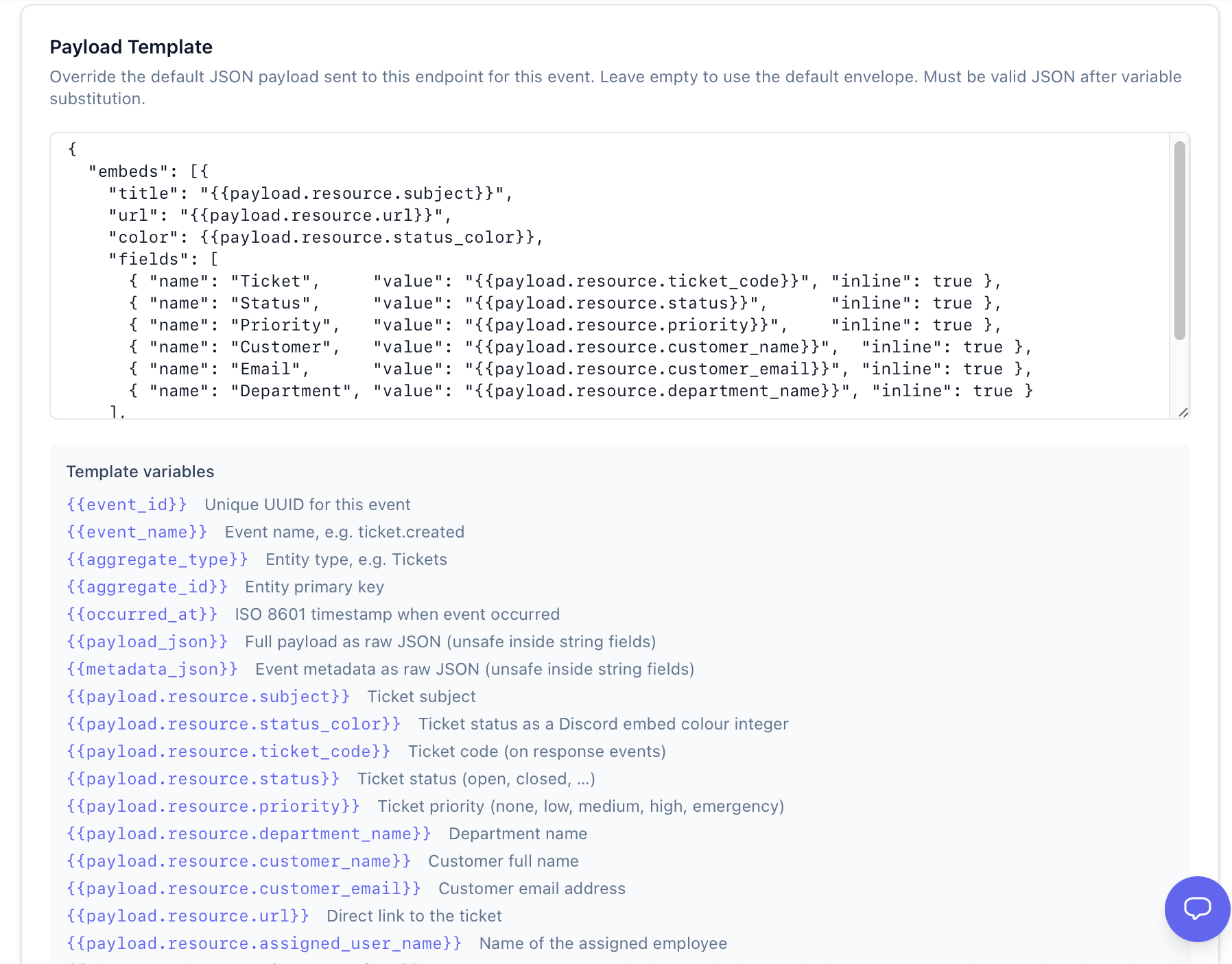
Task: Click the Template variables heading
Action: pos(140,472)
